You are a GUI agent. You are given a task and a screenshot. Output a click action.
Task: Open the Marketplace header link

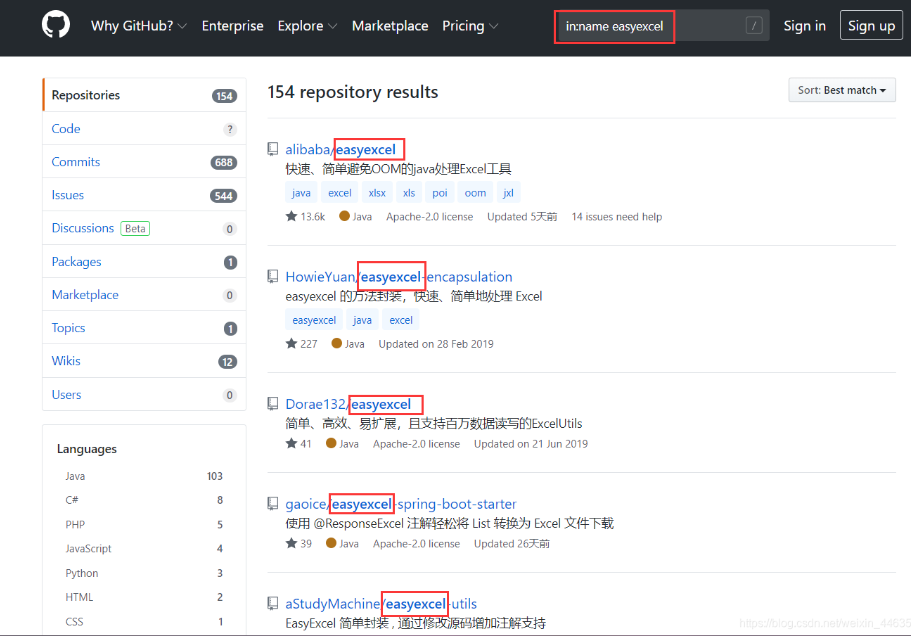click(390, 26)
